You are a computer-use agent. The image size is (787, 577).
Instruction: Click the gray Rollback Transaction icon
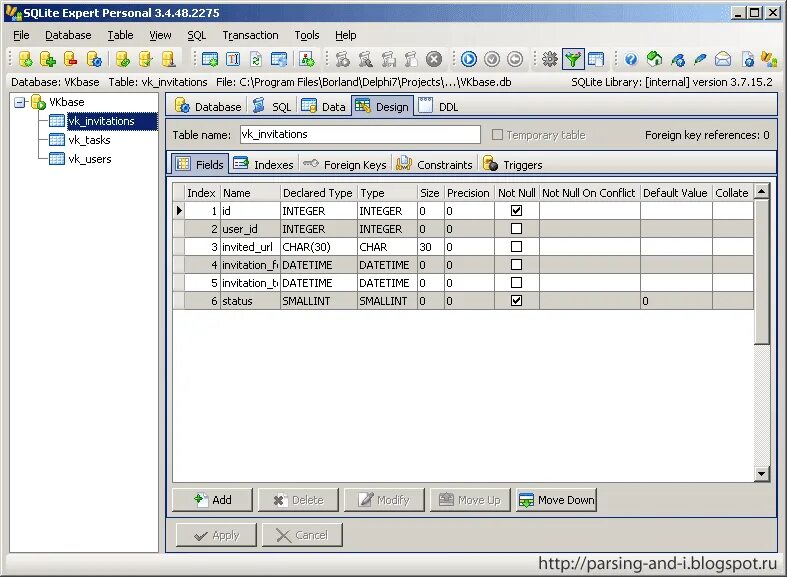pyautogui.click(x=515, y=59)
